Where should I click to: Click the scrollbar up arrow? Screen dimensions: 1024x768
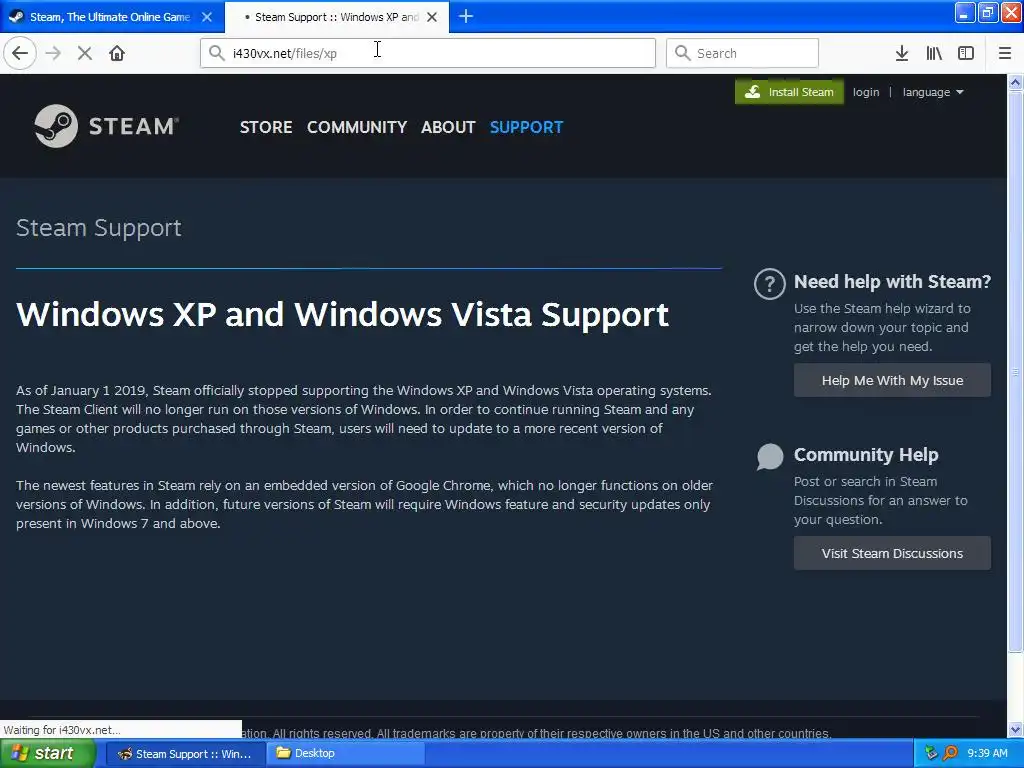1016,82
